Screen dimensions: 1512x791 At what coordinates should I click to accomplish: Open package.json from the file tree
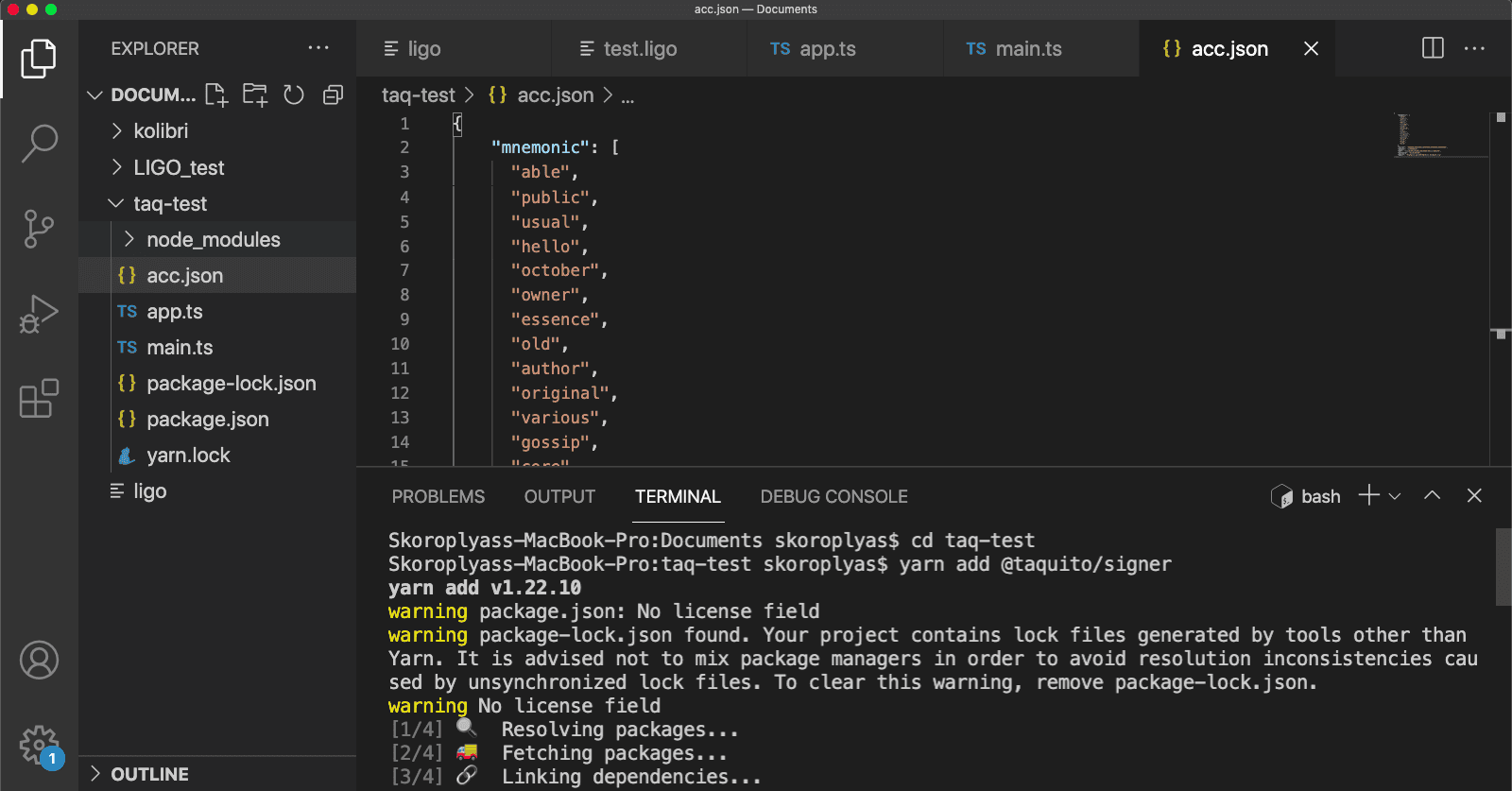coord(207,420)
